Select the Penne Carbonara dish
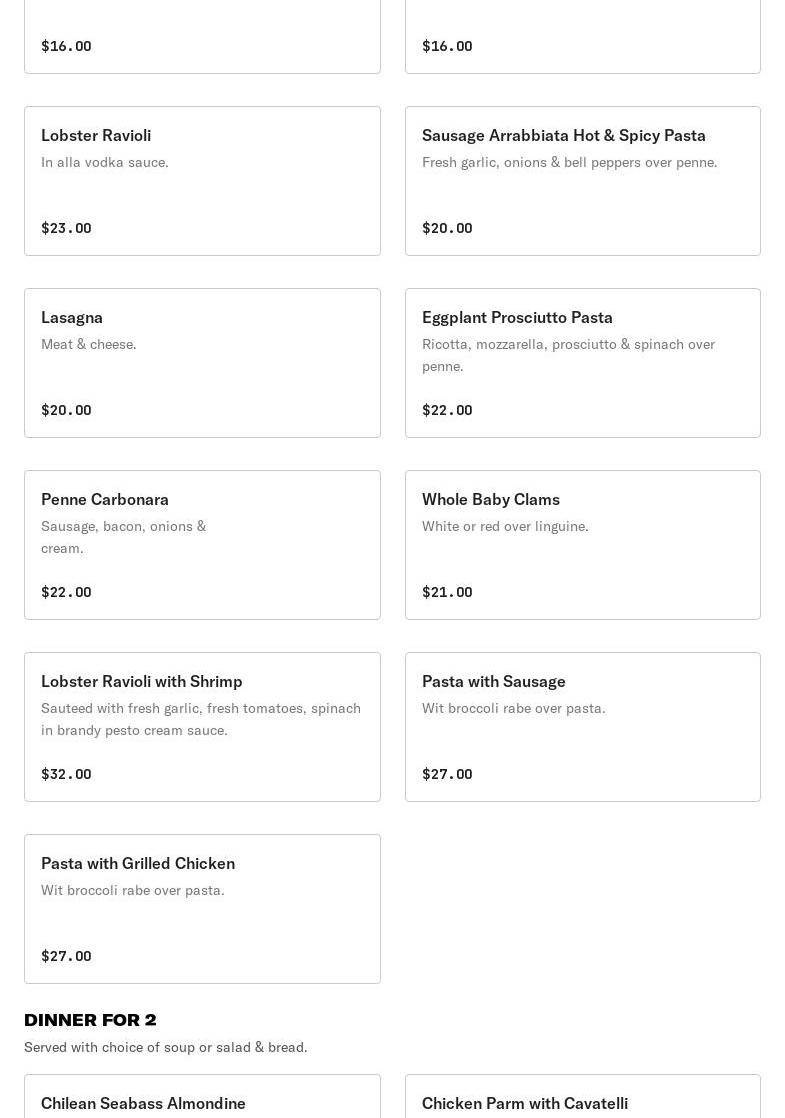The image size is (785, 1118). (x=202, y=545)
